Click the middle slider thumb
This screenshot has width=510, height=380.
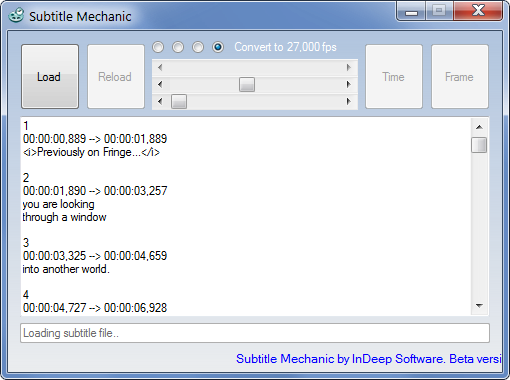pos(247,84)
